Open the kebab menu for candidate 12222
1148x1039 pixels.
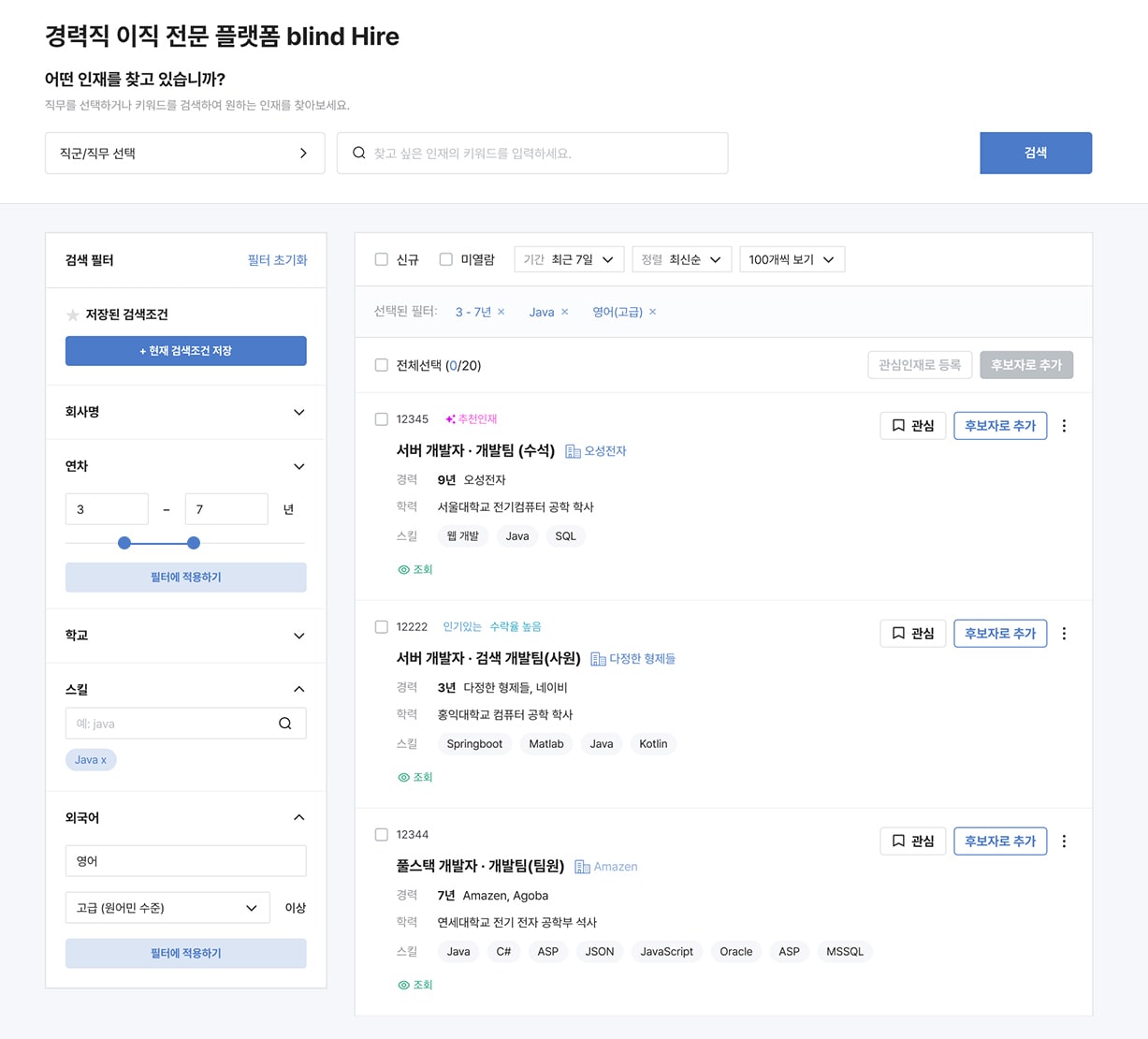[1064, 633]
